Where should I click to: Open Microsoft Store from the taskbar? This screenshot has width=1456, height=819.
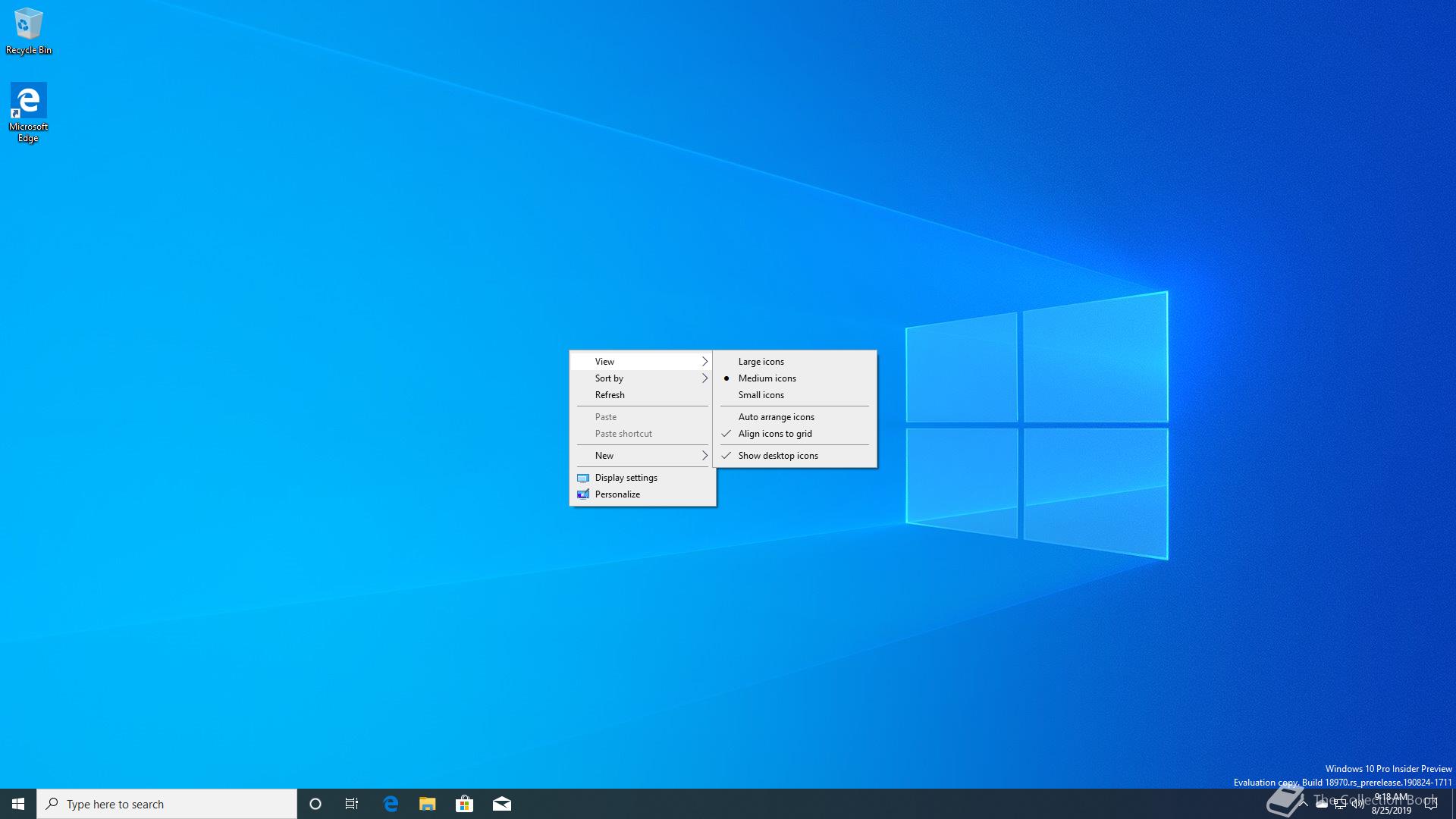point(464,804)
